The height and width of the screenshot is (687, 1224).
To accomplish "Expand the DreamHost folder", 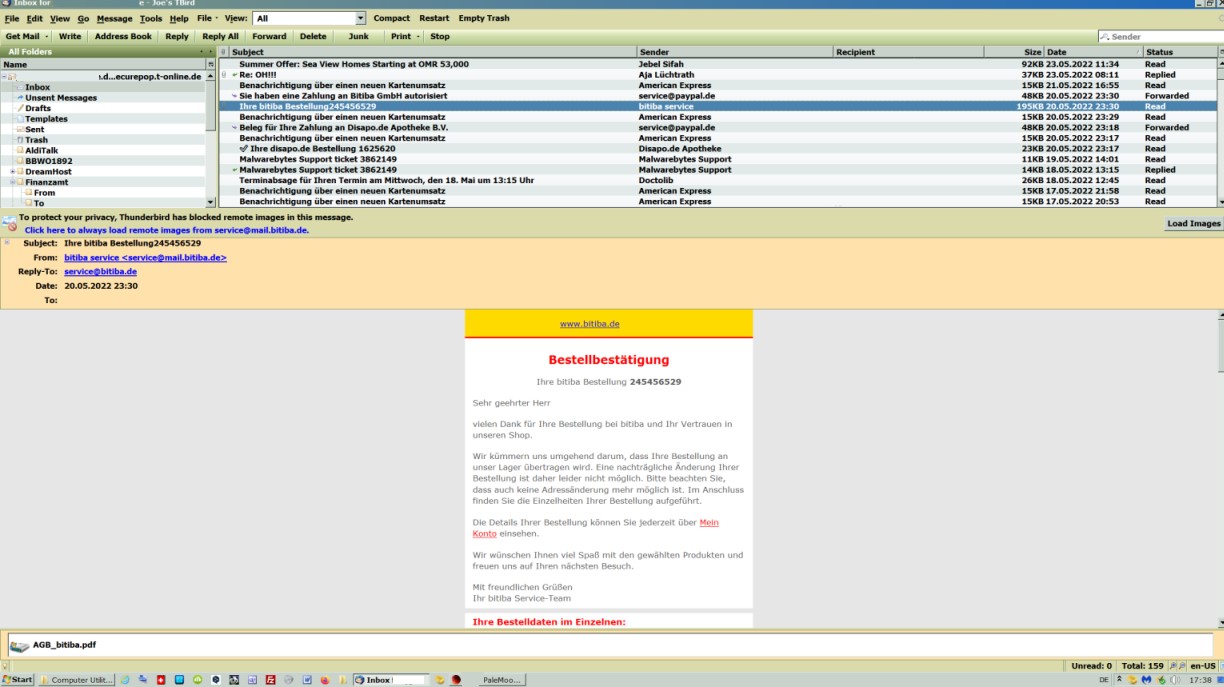I will point(12,172).
